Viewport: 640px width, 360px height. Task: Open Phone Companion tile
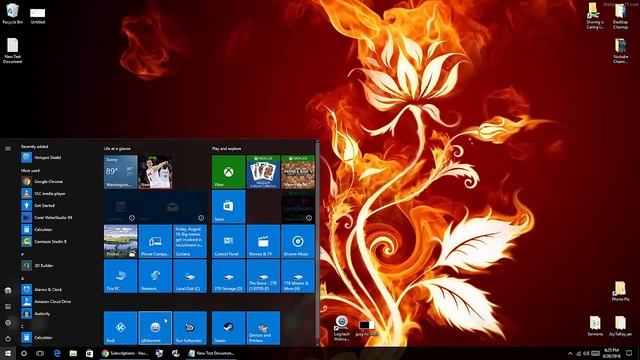[155, 241]
